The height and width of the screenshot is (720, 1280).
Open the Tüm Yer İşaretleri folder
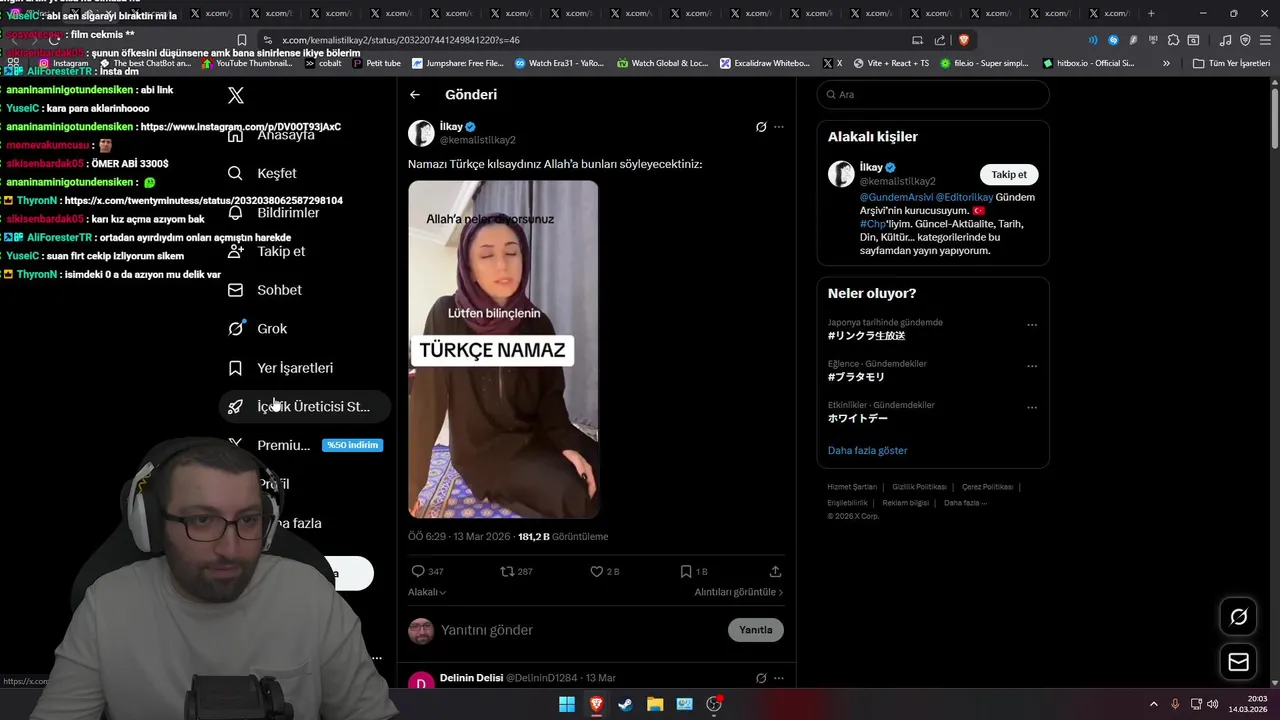point(1231,63)
